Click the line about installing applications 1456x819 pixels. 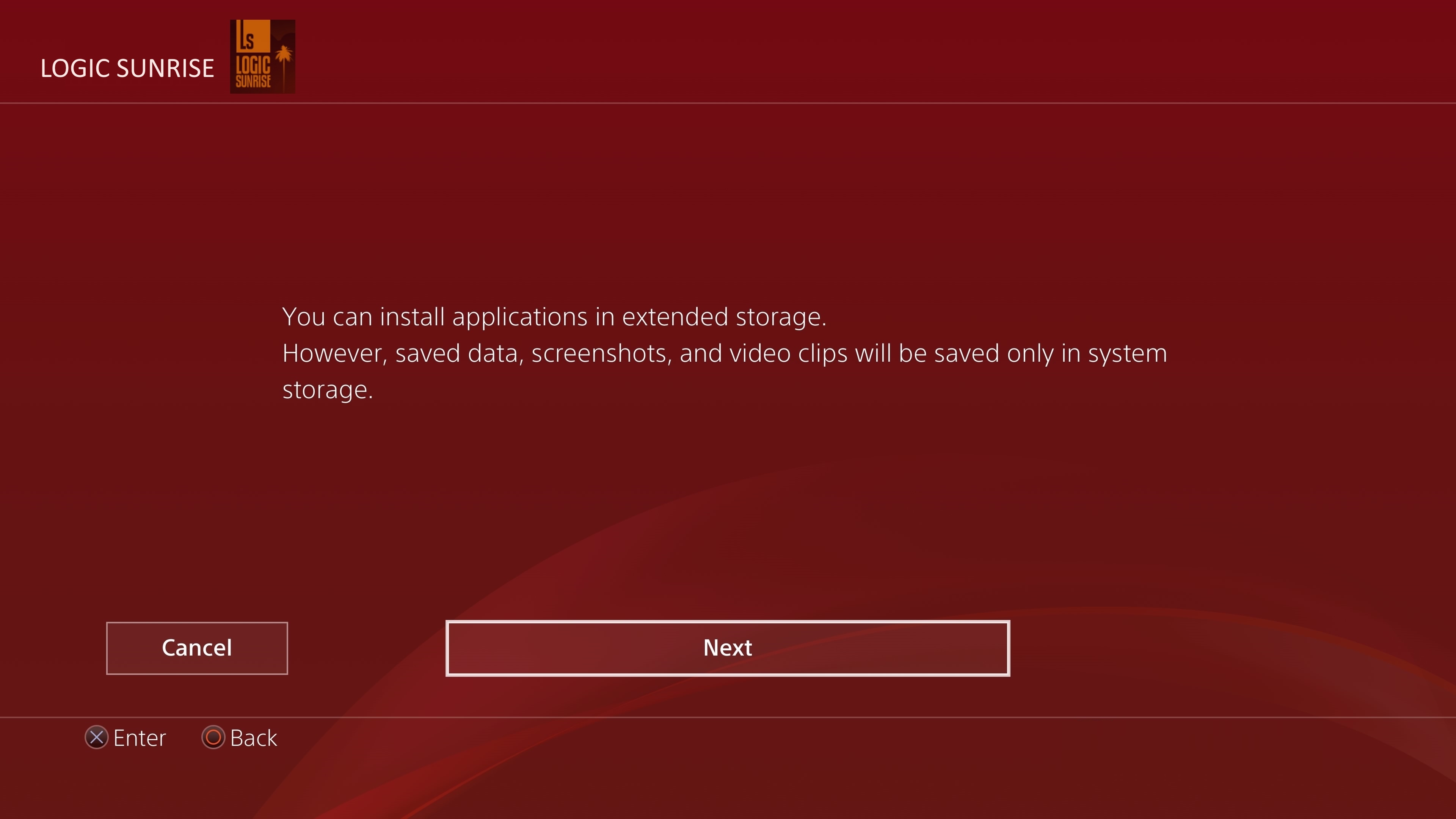point(554,317)
